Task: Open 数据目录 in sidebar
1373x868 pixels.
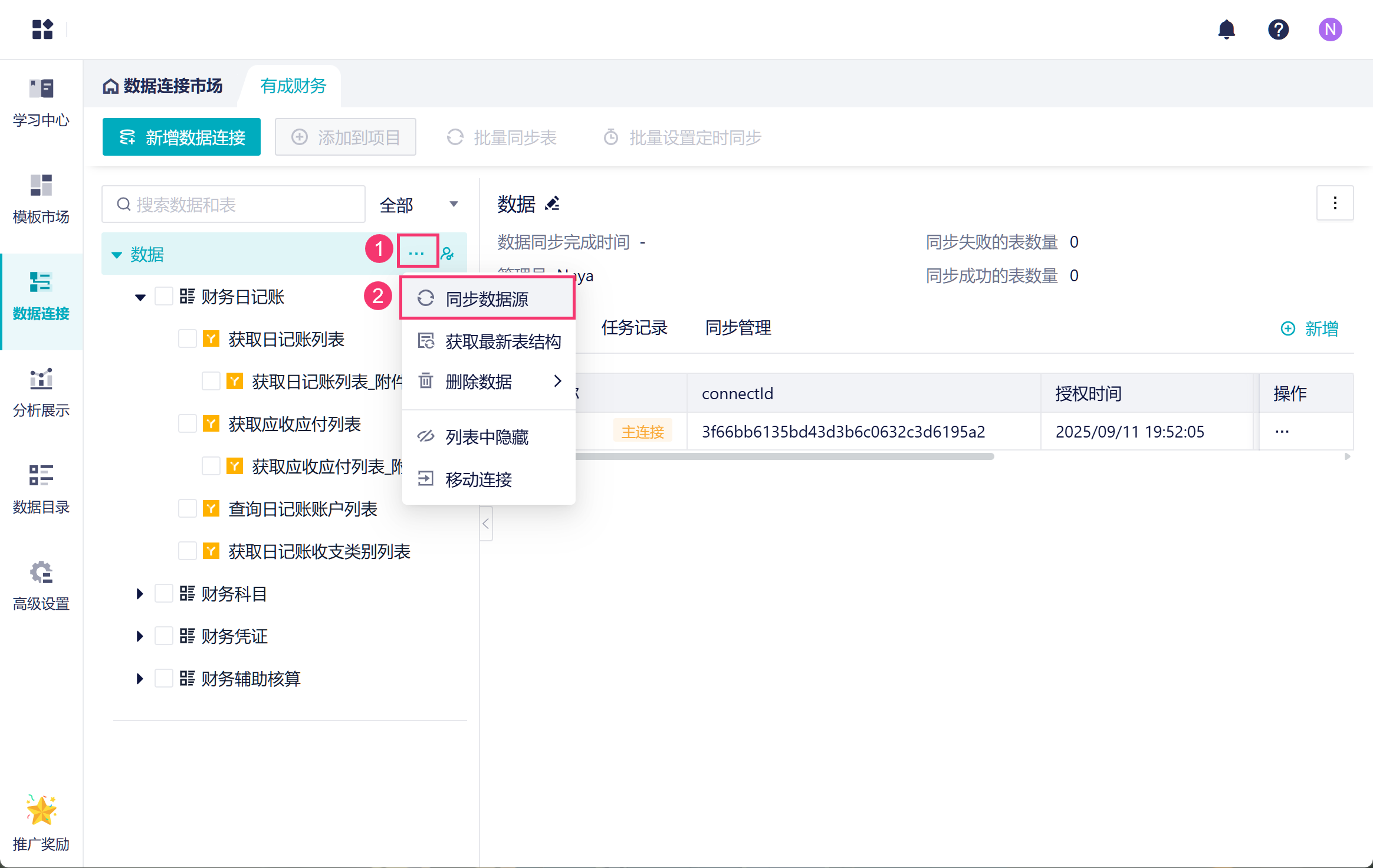Action: coord(41,489)
